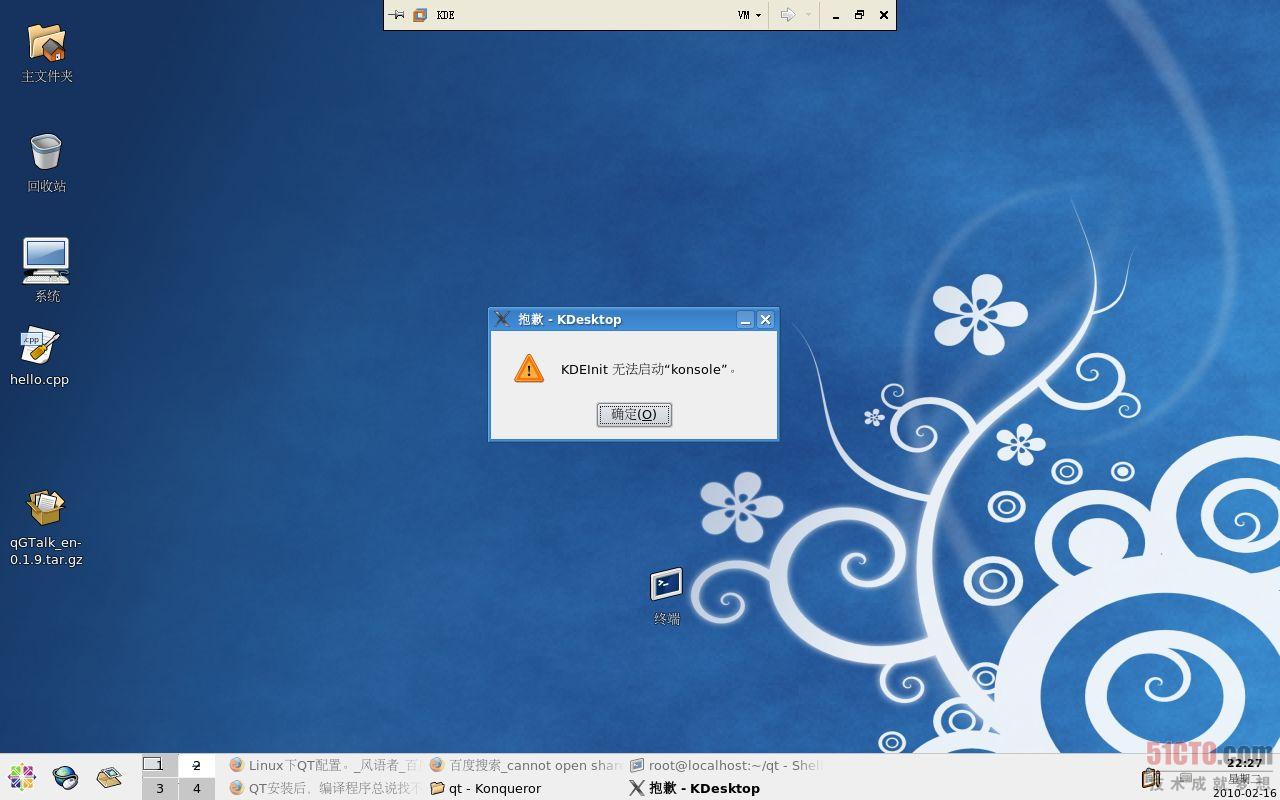Activate the 'qt - Konqueror' taskbar entry

click(x=525, y=788)
